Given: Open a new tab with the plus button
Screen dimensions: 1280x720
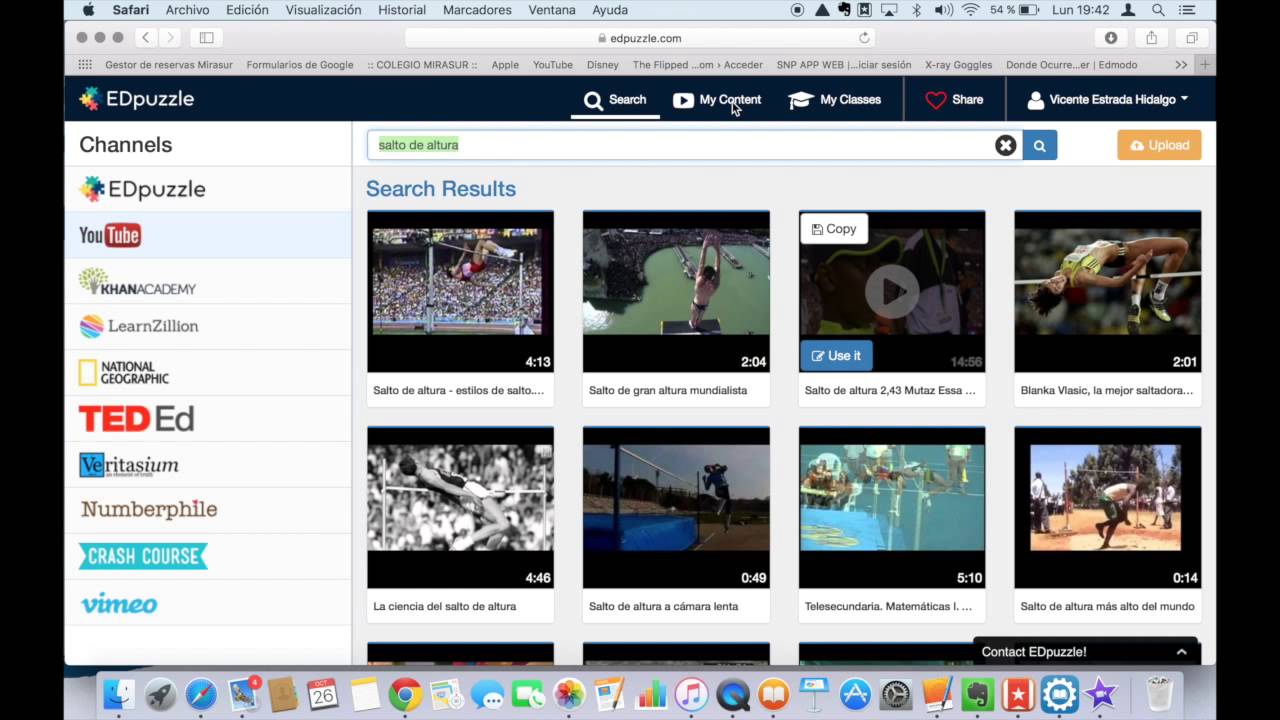Looking at the screenshot, I should pyautogui.click(x=1205, y=65).
